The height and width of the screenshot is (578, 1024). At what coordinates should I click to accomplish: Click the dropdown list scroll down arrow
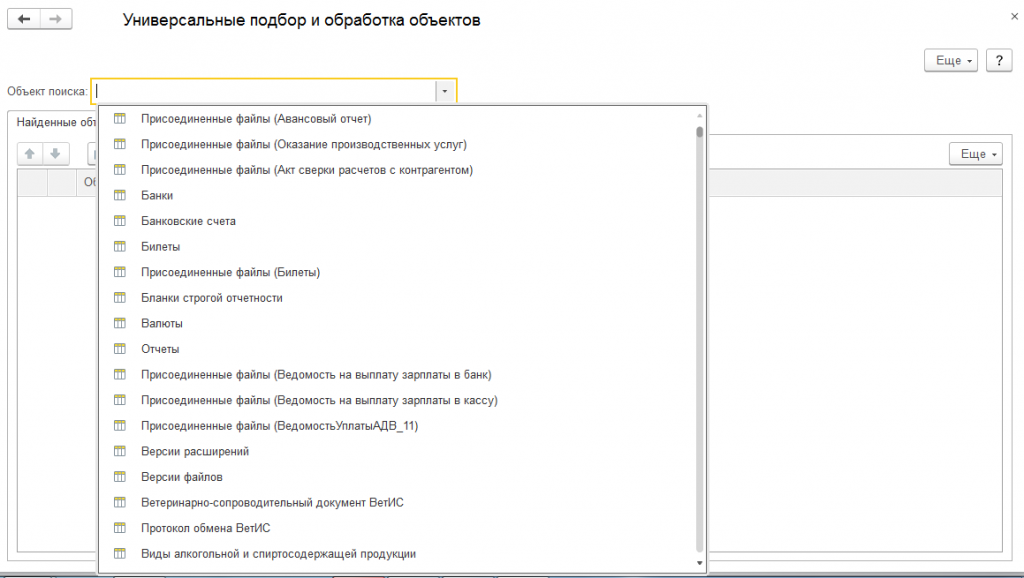(x=699, y=564)
